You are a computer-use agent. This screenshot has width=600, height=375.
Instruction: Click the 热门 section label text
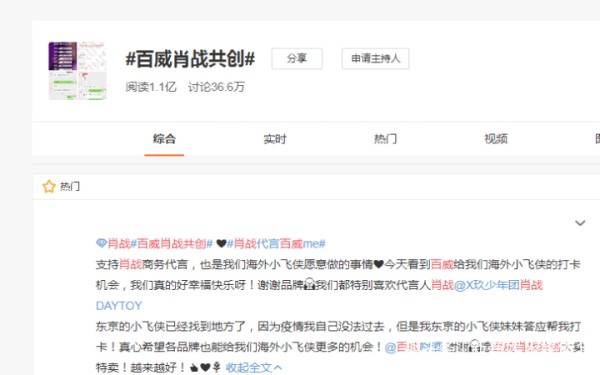70,187
